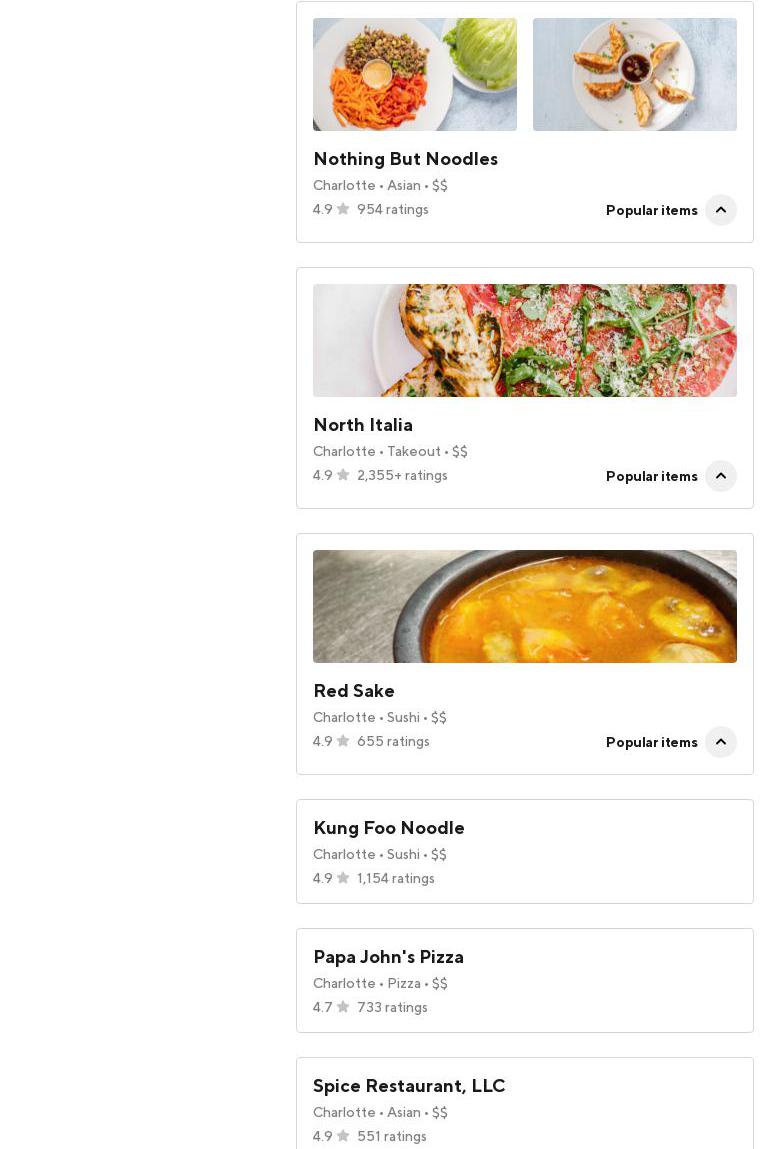Click star icon beside 954 ratings

343,209
